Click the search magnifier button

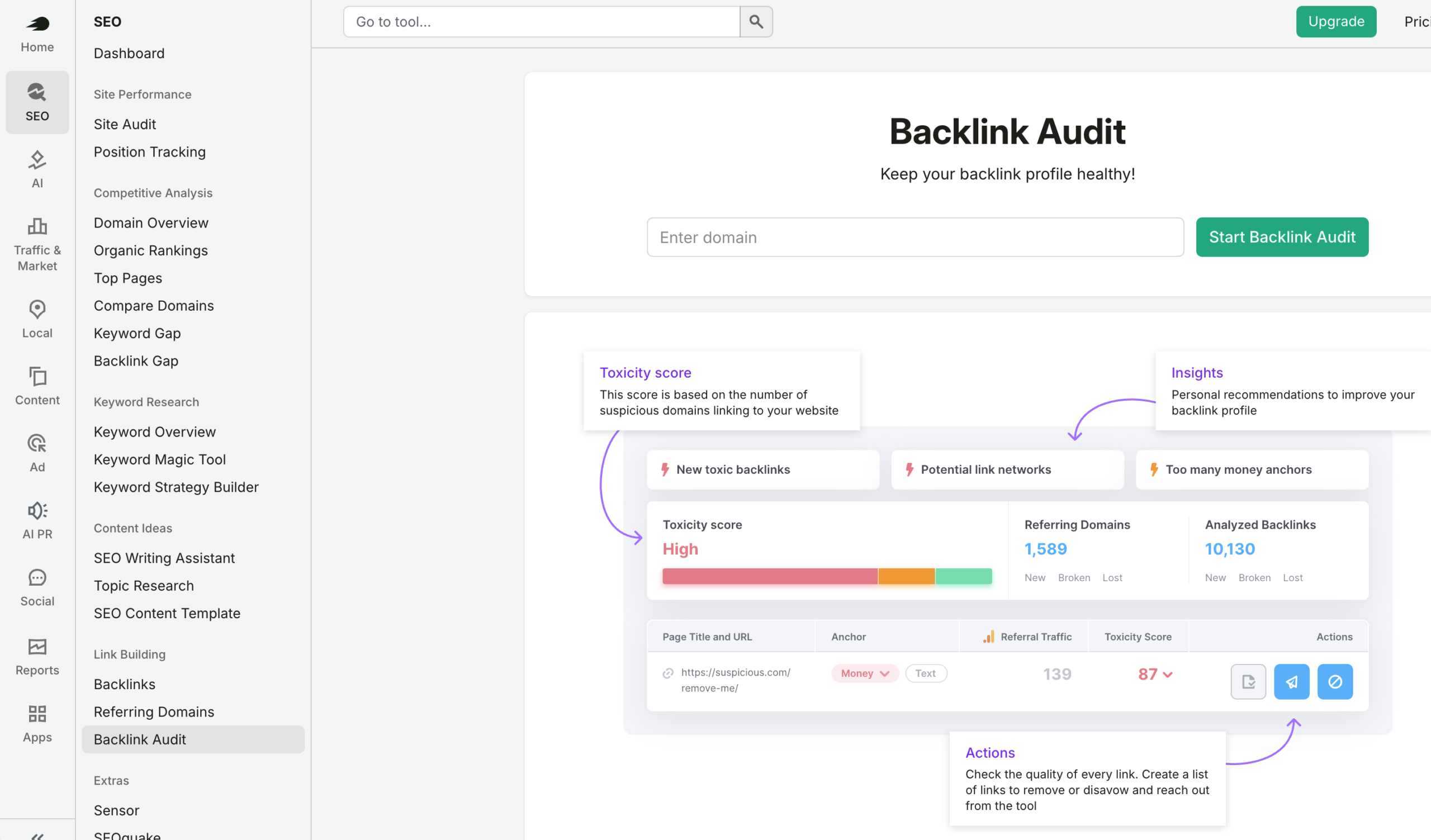[x=756, y=22]
